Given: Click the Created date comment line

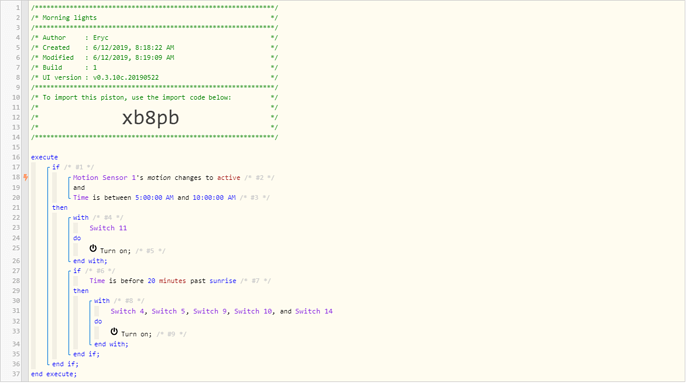Looking at the screenshot, I should (154, 48).
